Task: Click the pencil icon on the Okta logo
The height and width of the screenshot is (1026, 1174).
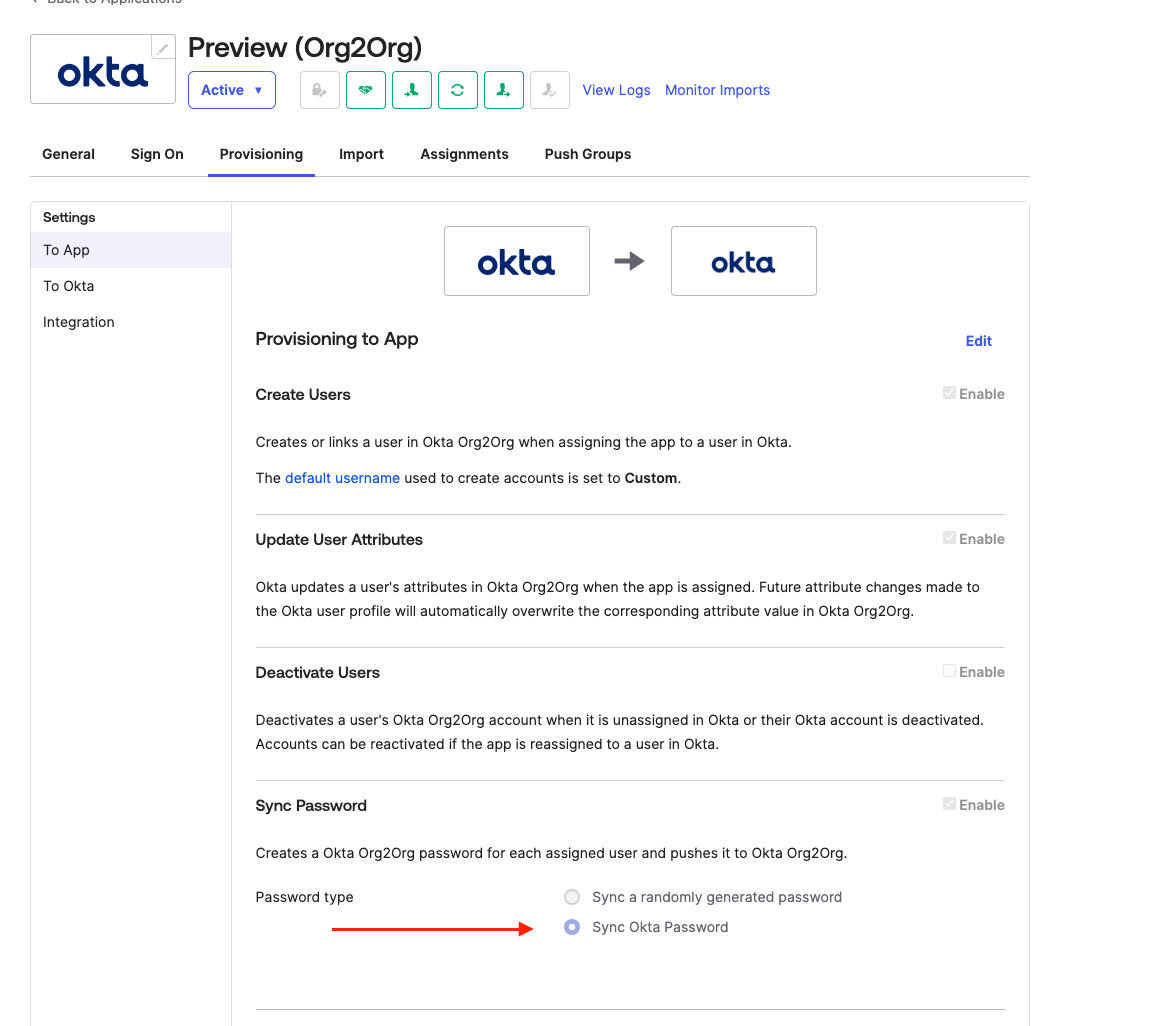Action: click(x=162, y=48)
